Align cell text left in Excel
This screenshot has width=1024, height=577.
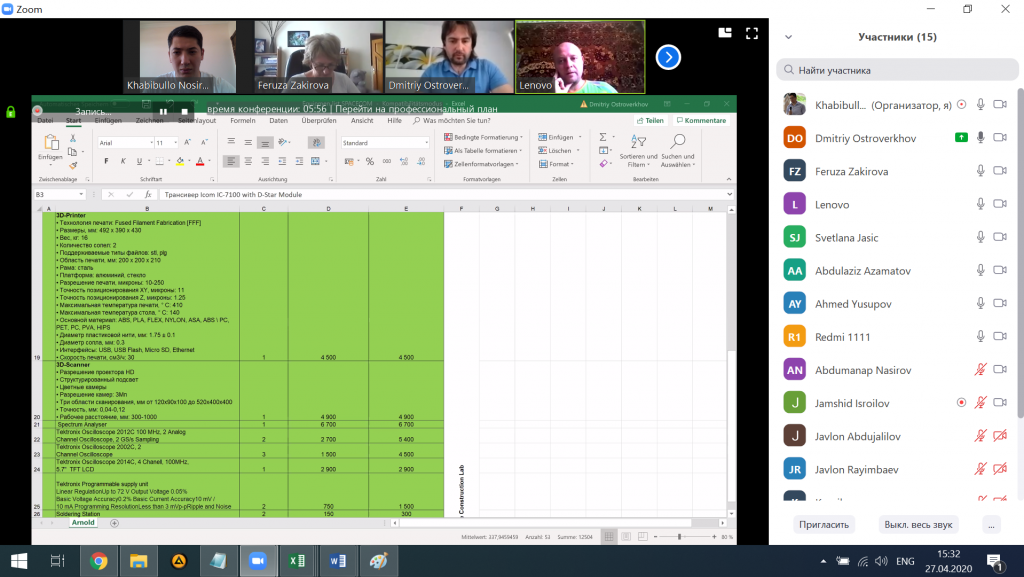click(231, 161)
